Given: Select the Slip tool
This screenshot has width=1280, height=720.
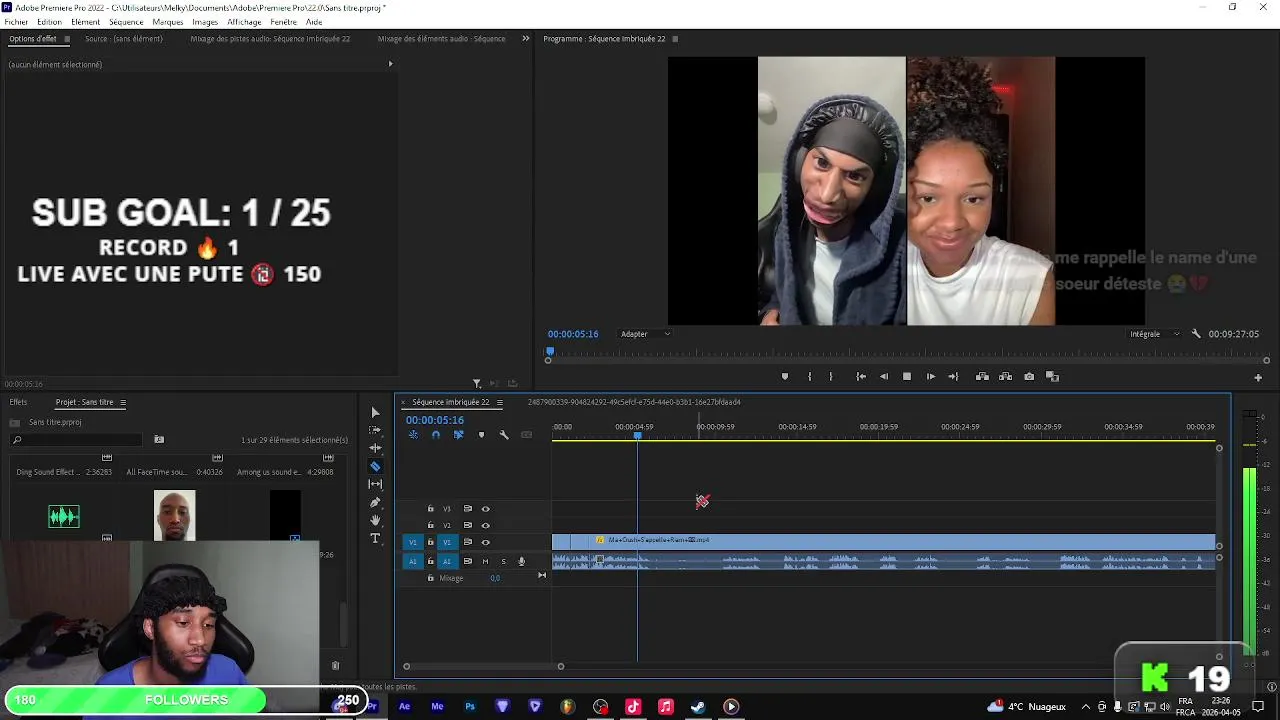Looking at the screenshot, I should [375, 484].
